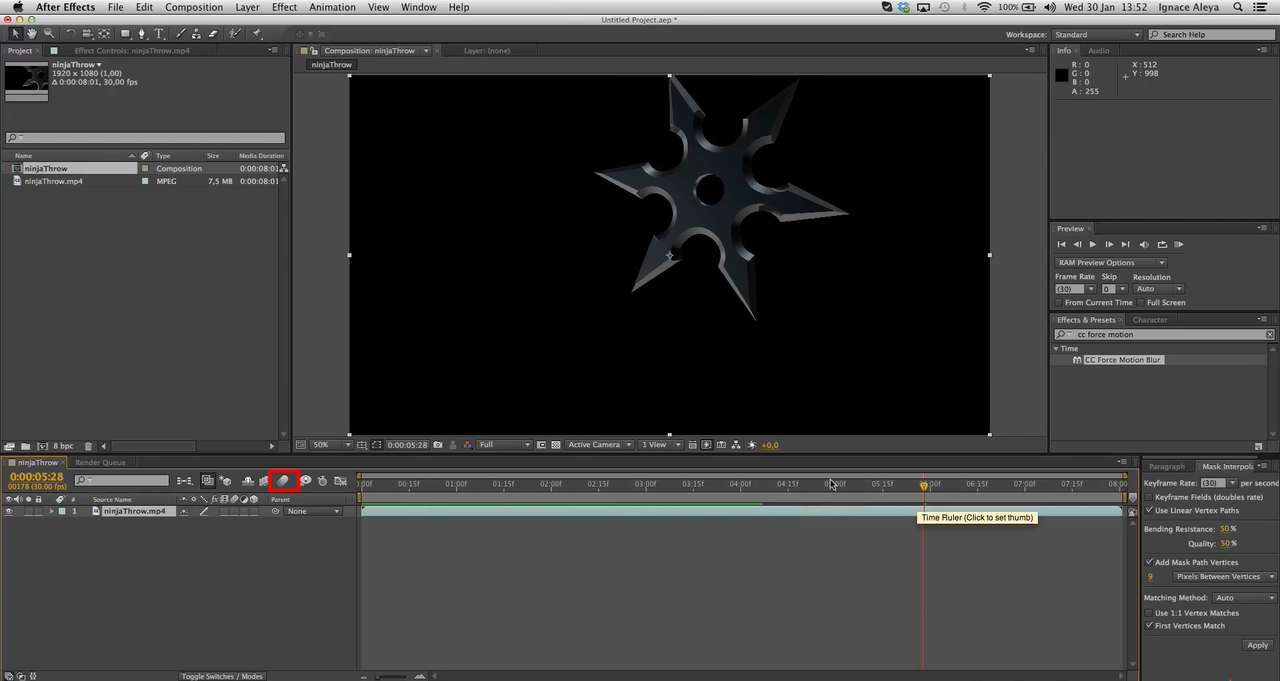1280x681 pixels.
Task: Toggle Frame Blending enable button
Action: pyautogui.click(x=263, y=481)
